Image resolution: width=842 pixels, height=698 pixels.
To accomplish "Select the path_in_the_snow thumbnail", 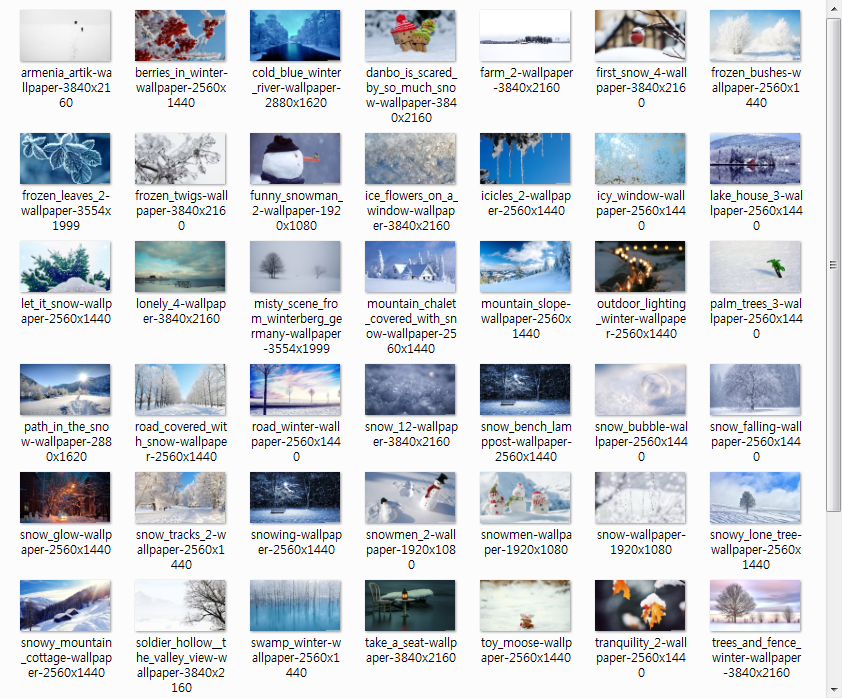I will [x=66, y=390].
